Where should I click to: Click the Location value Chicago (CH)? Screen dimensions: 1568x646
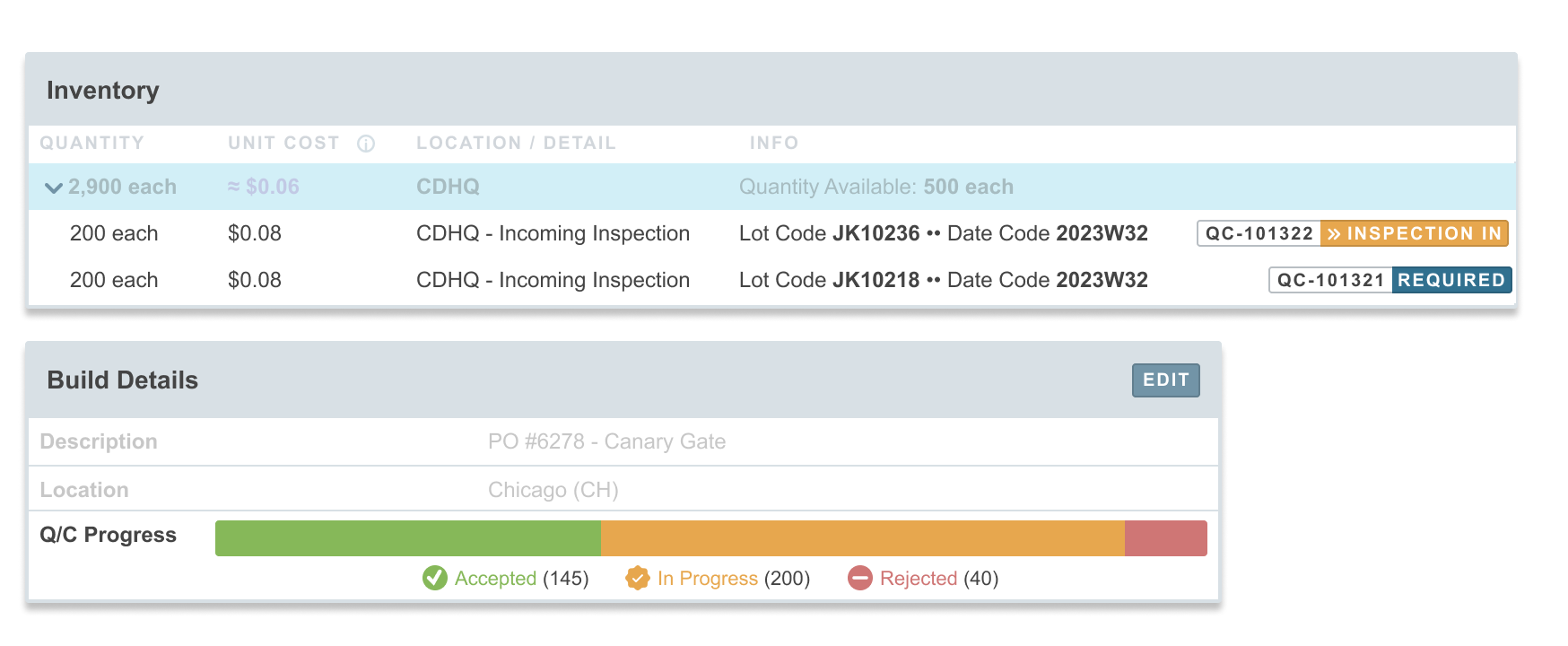[553, 490]
